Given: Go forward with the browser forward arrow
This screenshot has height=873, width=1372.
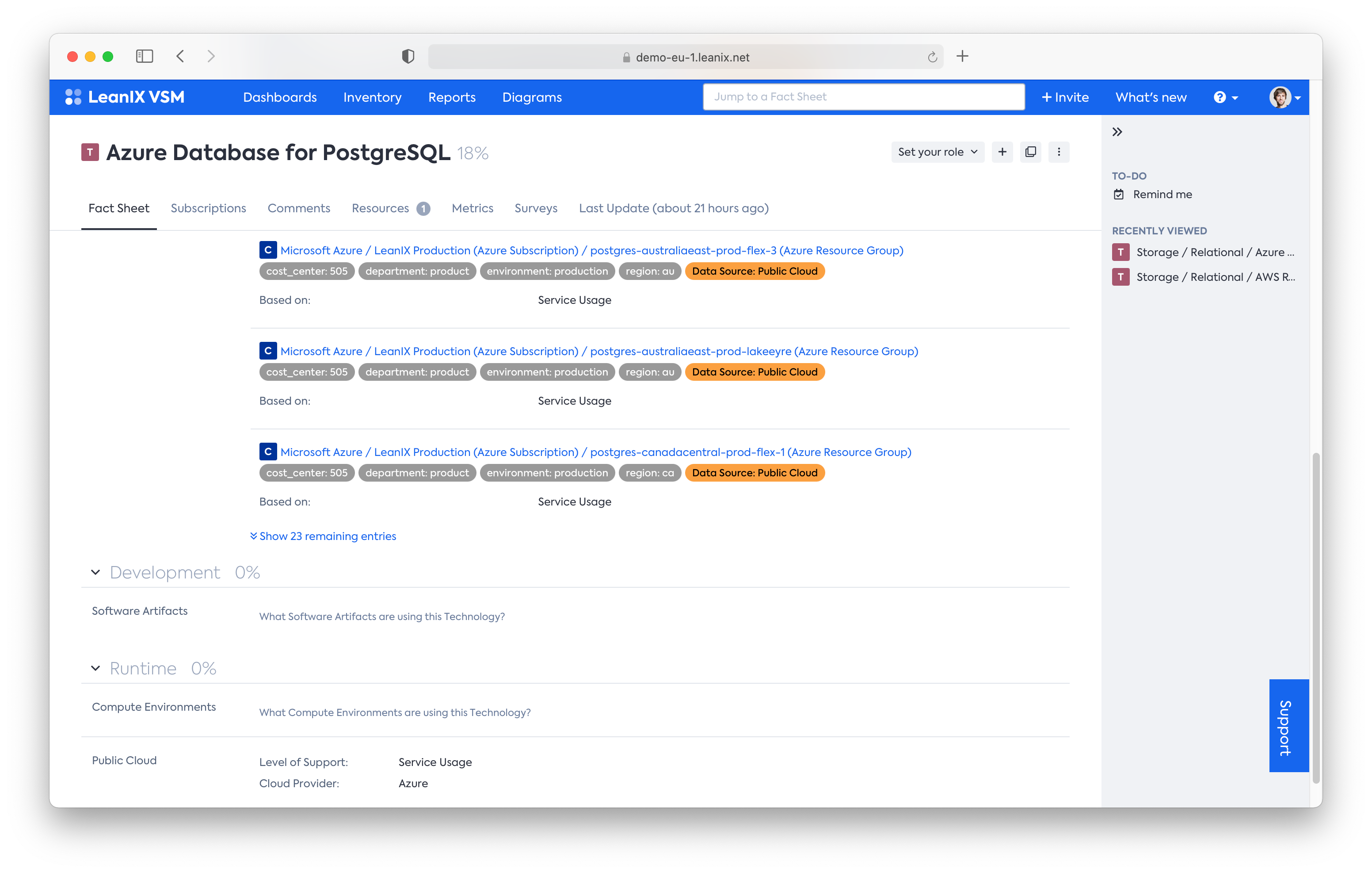Looking at the screenshot, I should click(211, 56).
